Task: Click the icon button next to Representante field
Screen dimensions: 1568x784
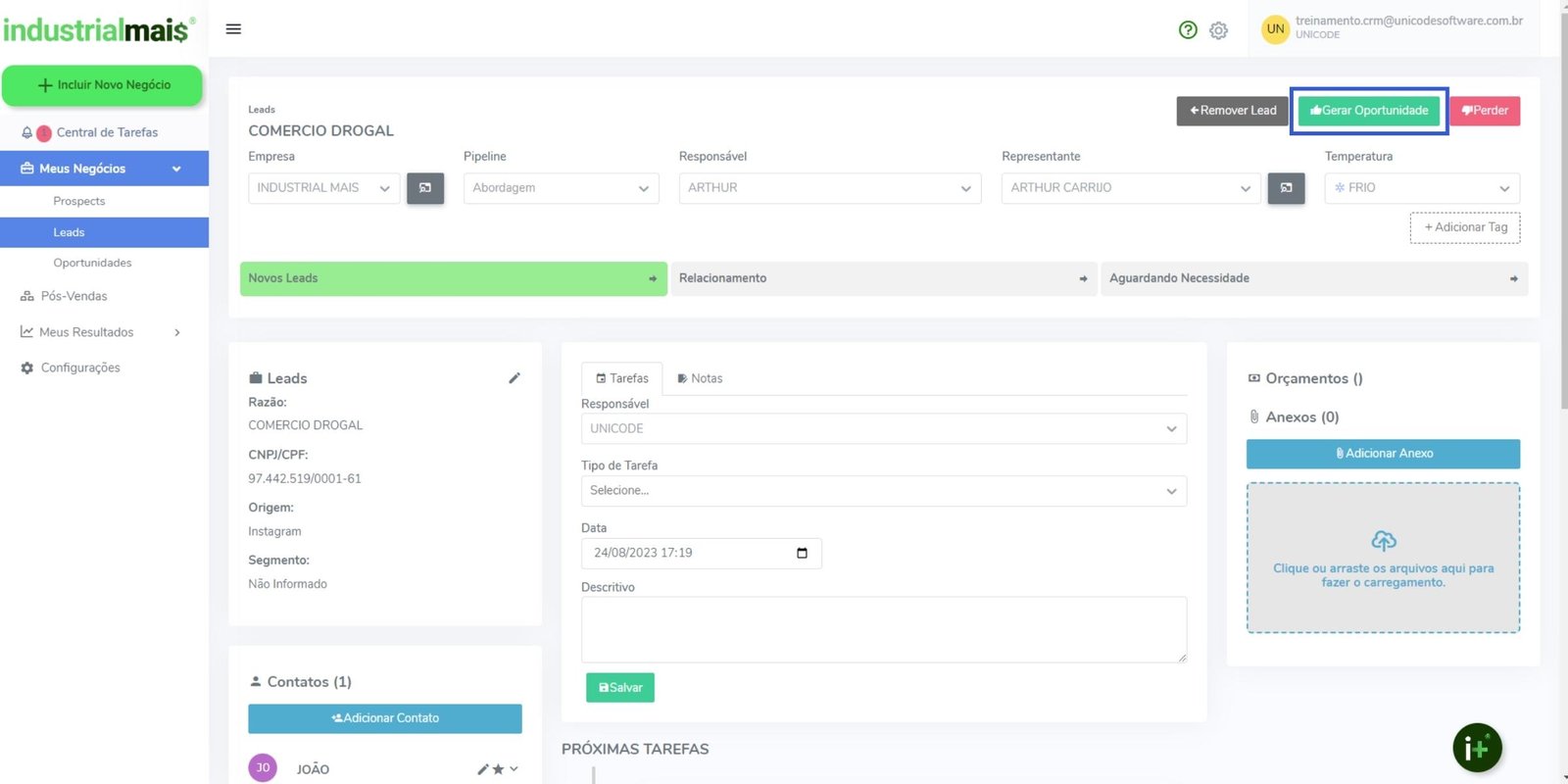Action: click(x=1286, y=188)
